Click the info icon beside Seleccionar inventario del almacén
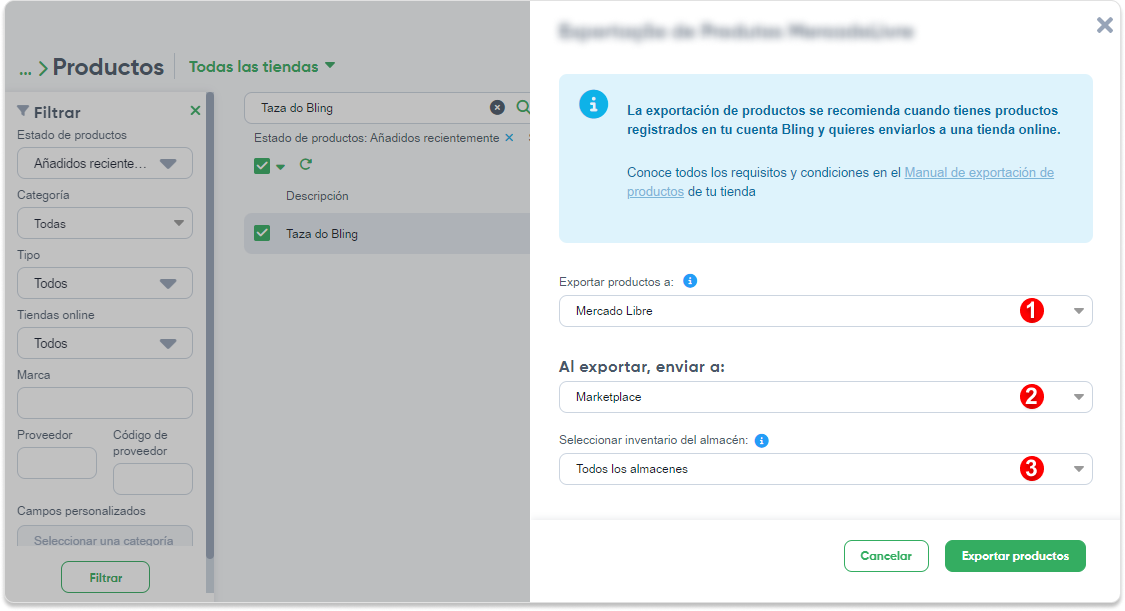The height and width of the screenshot is (611, 1125). 762,440
